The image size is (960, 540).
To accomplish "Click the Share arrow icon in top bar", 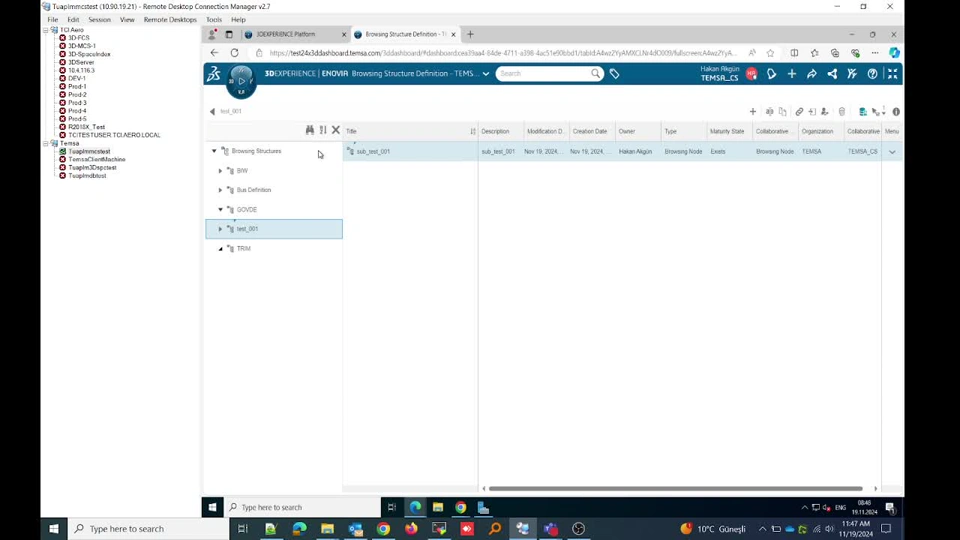I will point(812,73).
